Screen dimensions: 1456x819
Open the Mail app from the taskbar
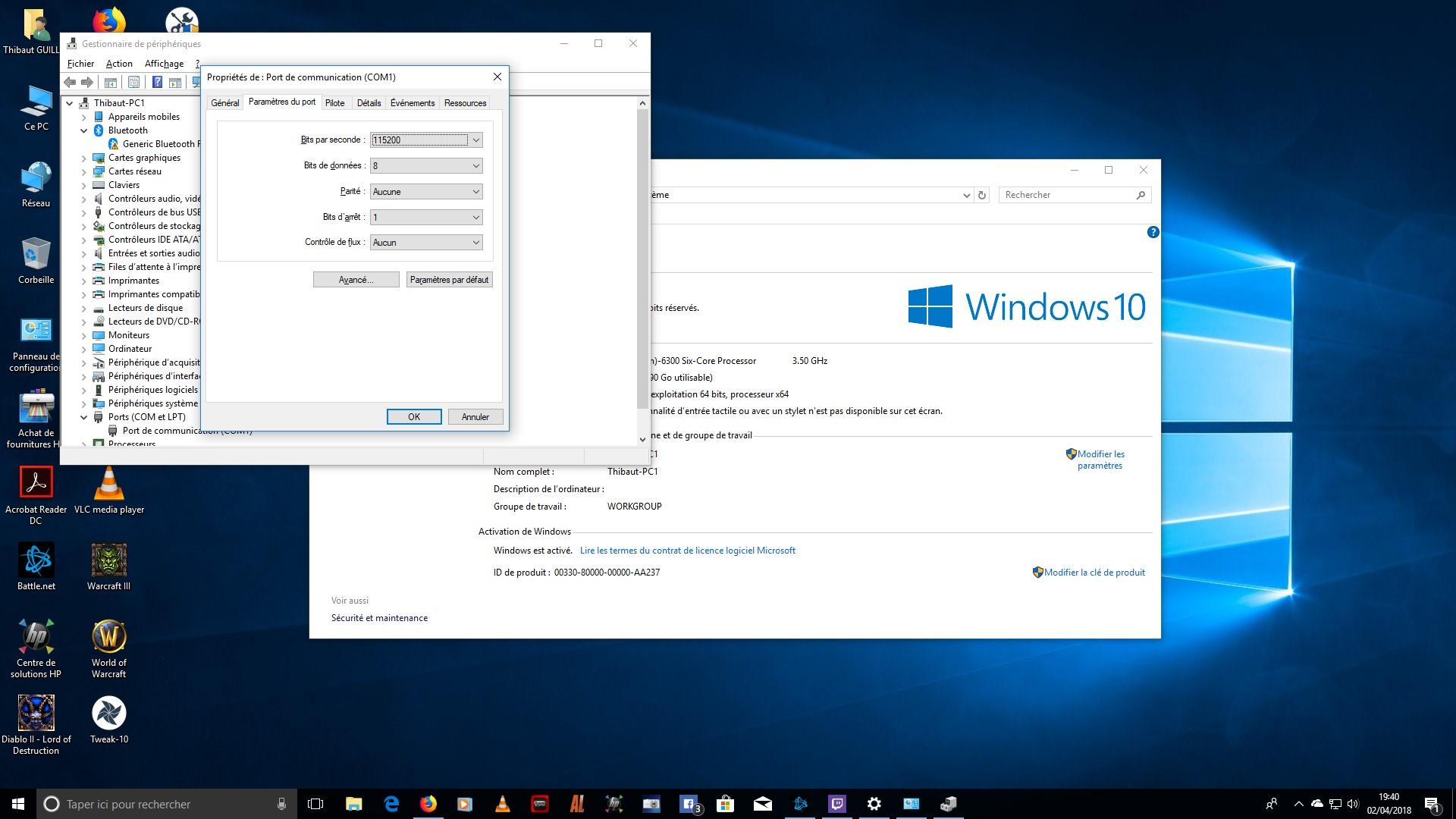click(x=763, y=804)
